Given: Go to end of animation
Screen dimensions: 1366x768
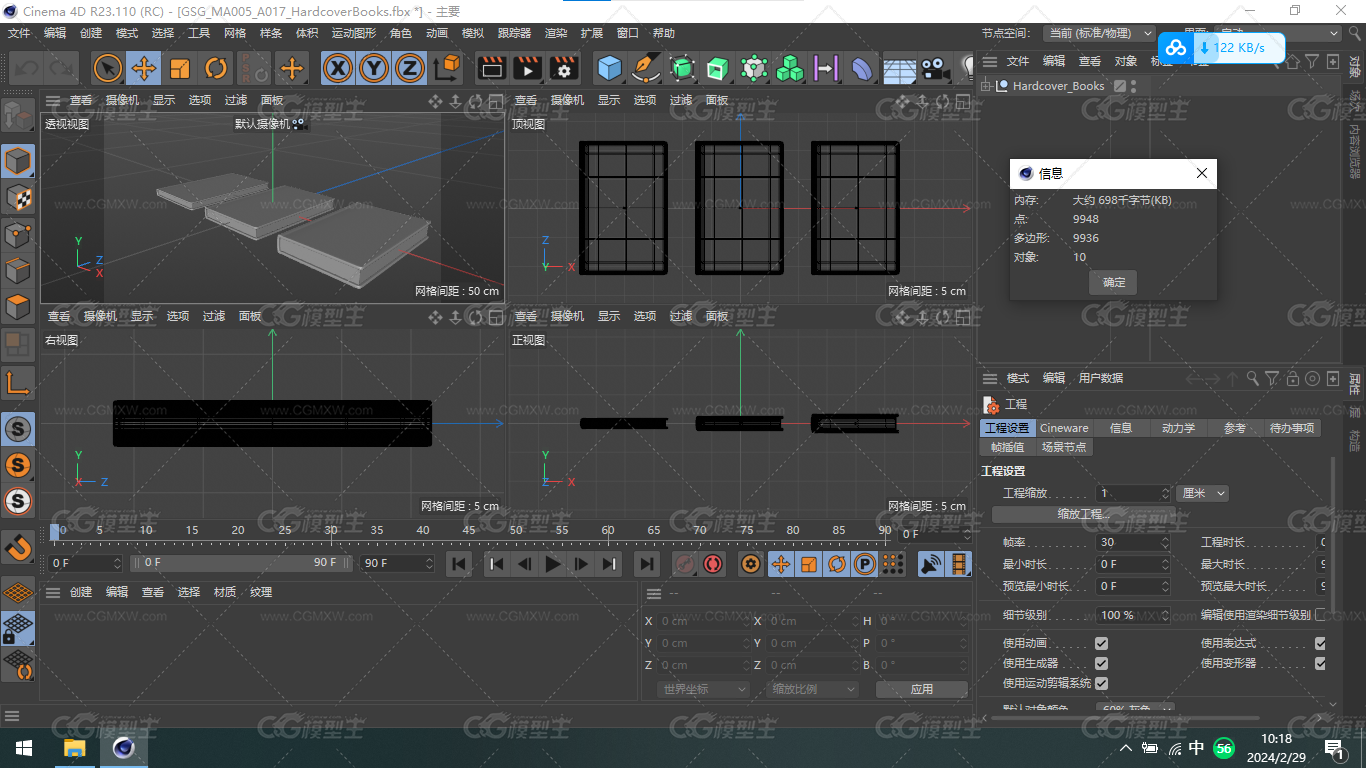Looking at the screenshot, I should [x=647, y=564].
